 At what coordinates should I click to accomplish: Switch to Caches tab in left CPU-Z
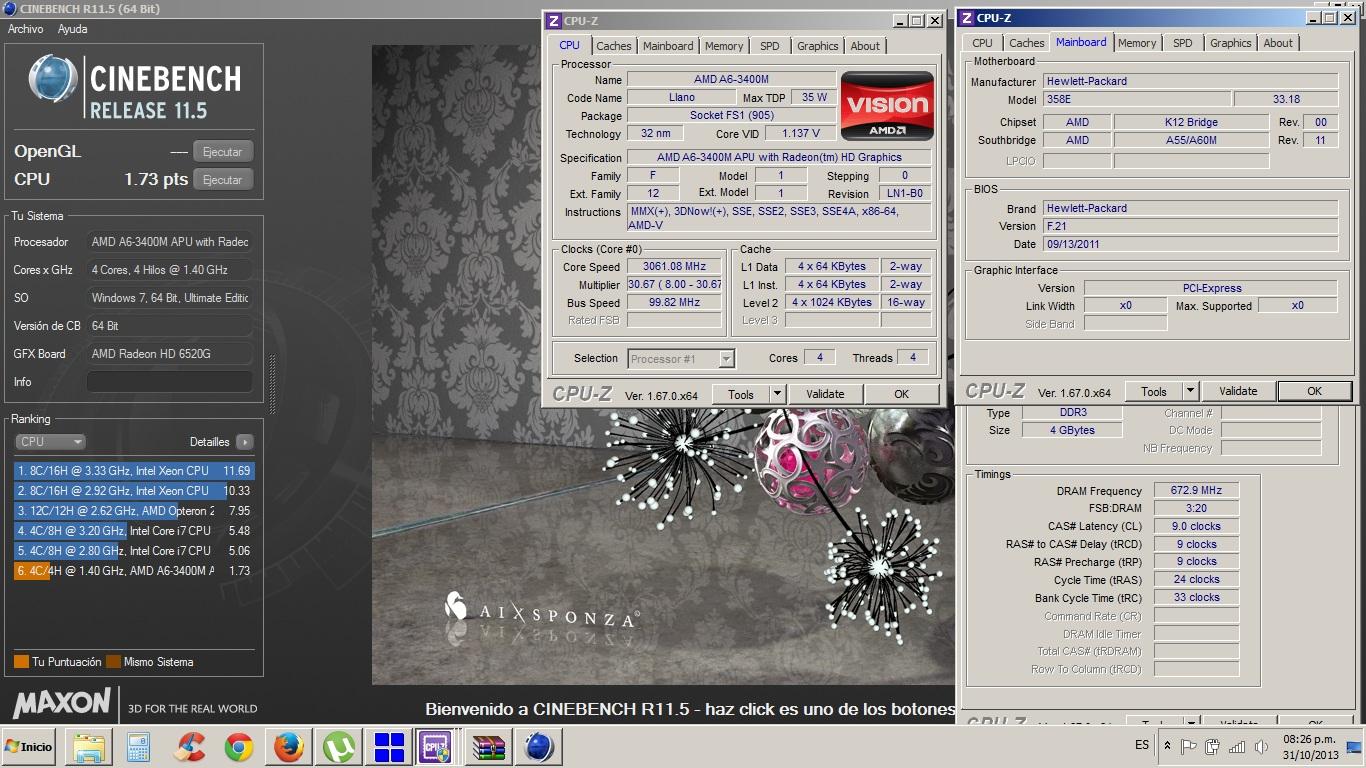[x=614, y=46]
